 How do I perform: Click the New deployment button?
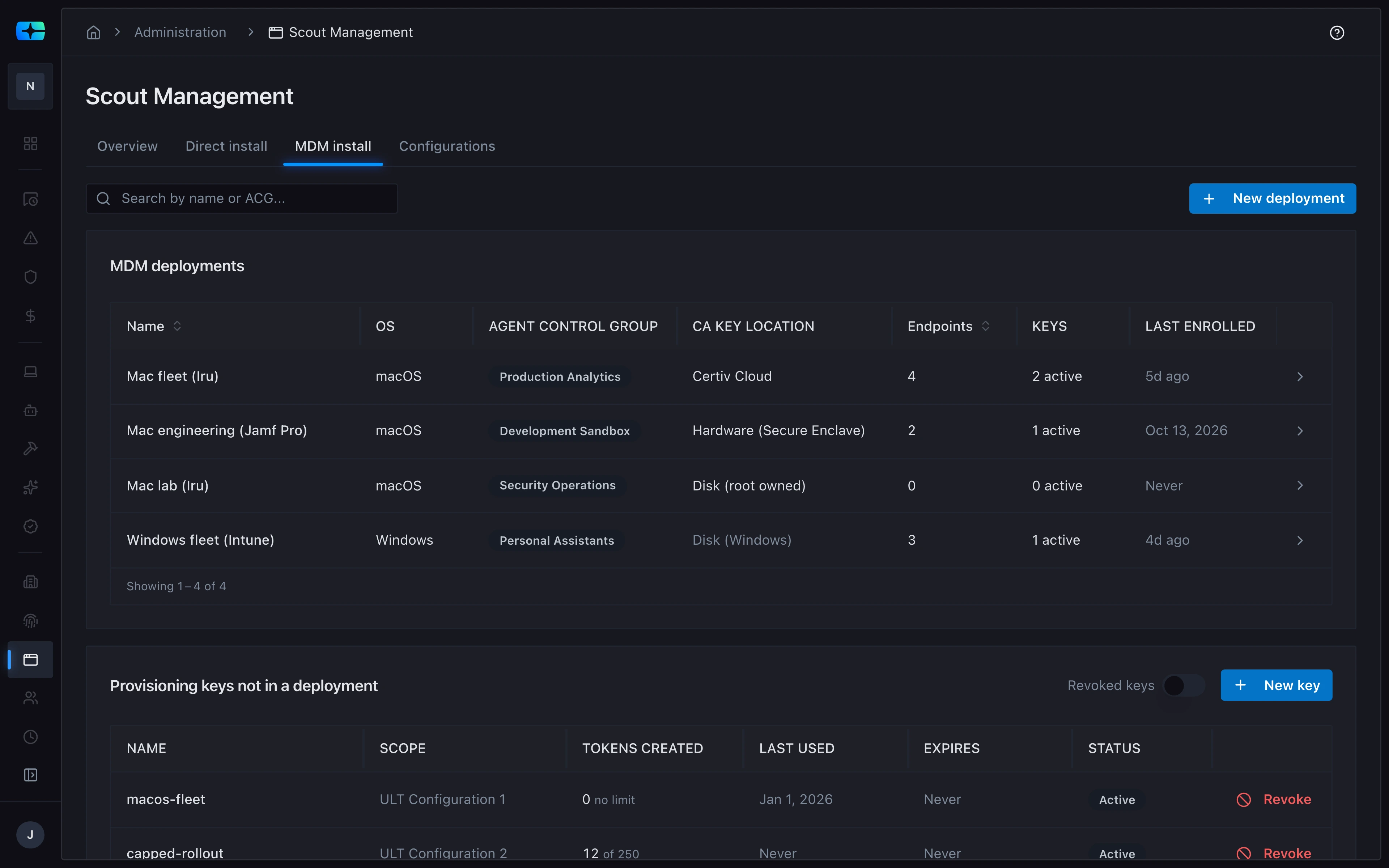1273,199
